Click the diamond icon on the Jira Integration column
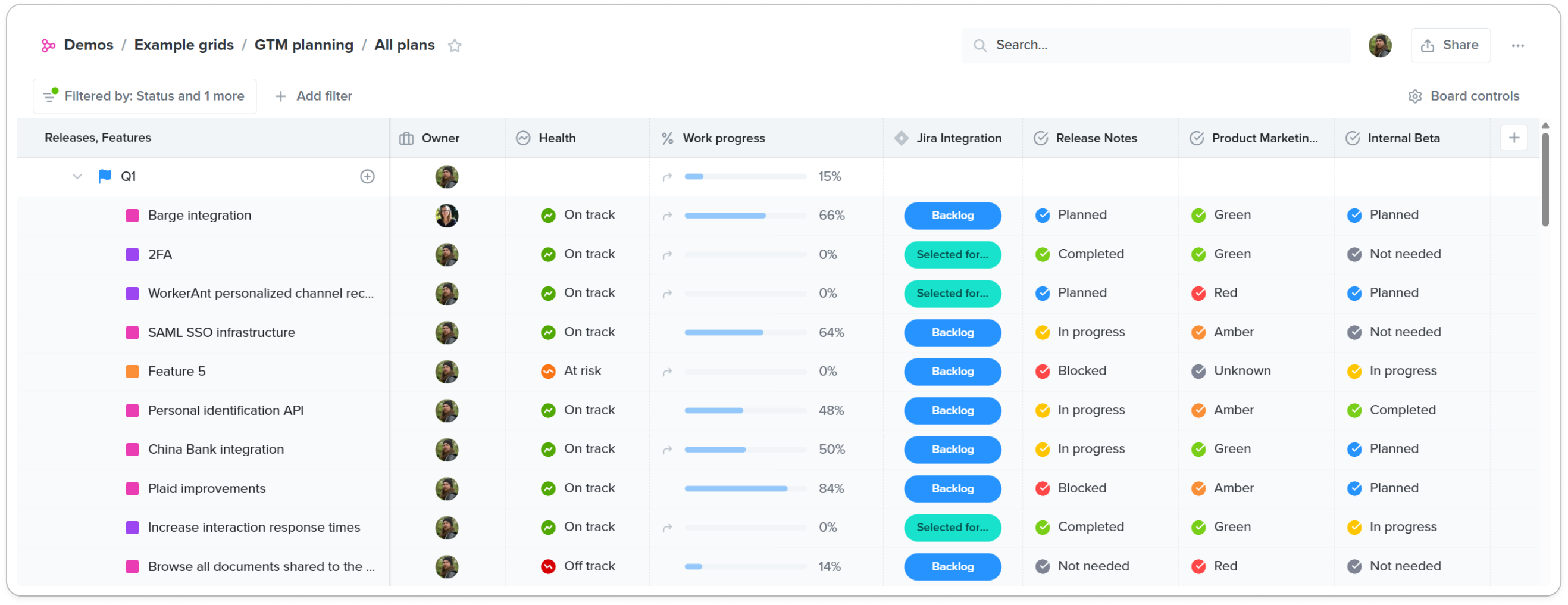Image resolution: width=1568 pixels, height=605 pixels. pos(900,138)
